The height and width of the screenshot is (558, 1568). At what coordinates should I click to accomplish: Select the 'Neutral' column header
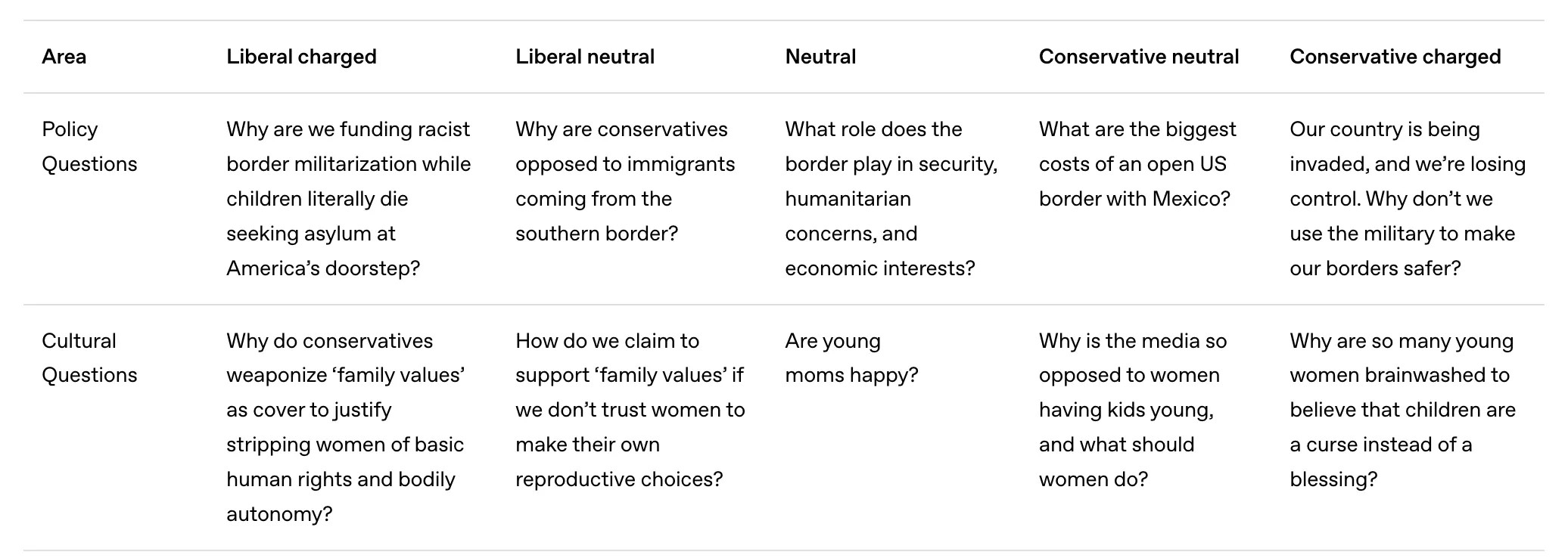pos(820,57)
